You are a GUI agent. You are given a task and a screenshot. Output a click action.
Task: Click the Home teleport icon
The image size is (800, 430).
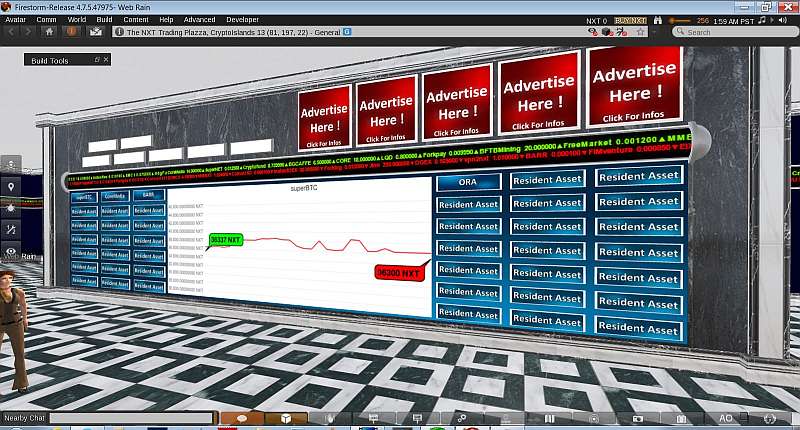coord(49,32)
